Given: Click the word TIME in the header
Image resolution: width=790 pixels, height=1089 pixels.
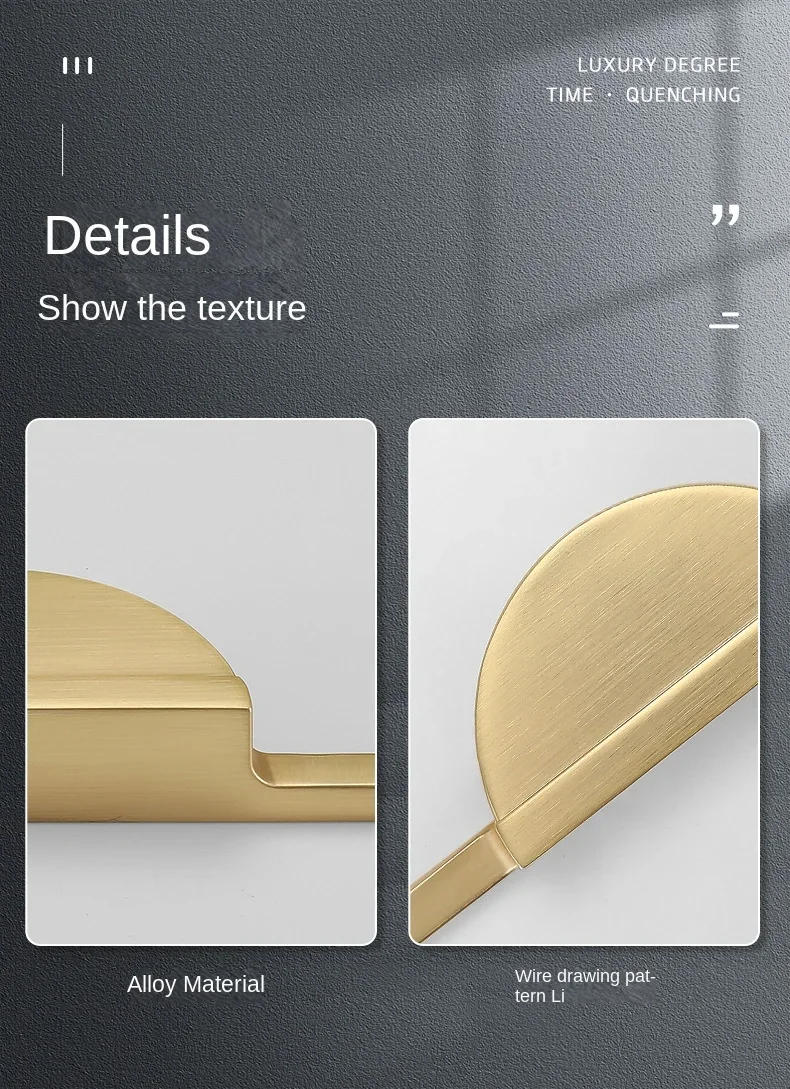Looking at the screenshot, I should (570, 94).
